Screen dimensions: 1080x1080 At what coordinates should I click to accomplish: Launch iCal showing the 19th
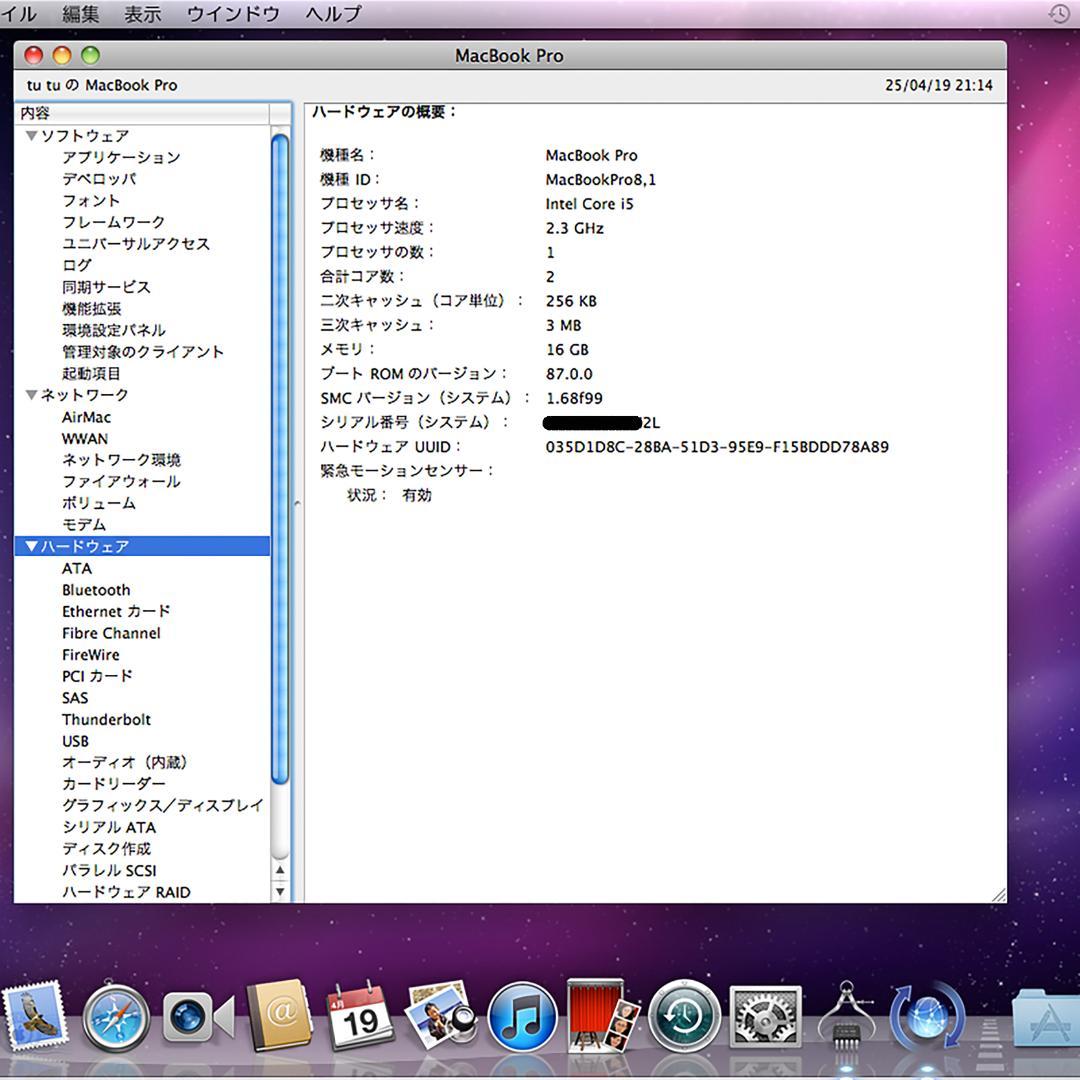tap(360, 1020)
